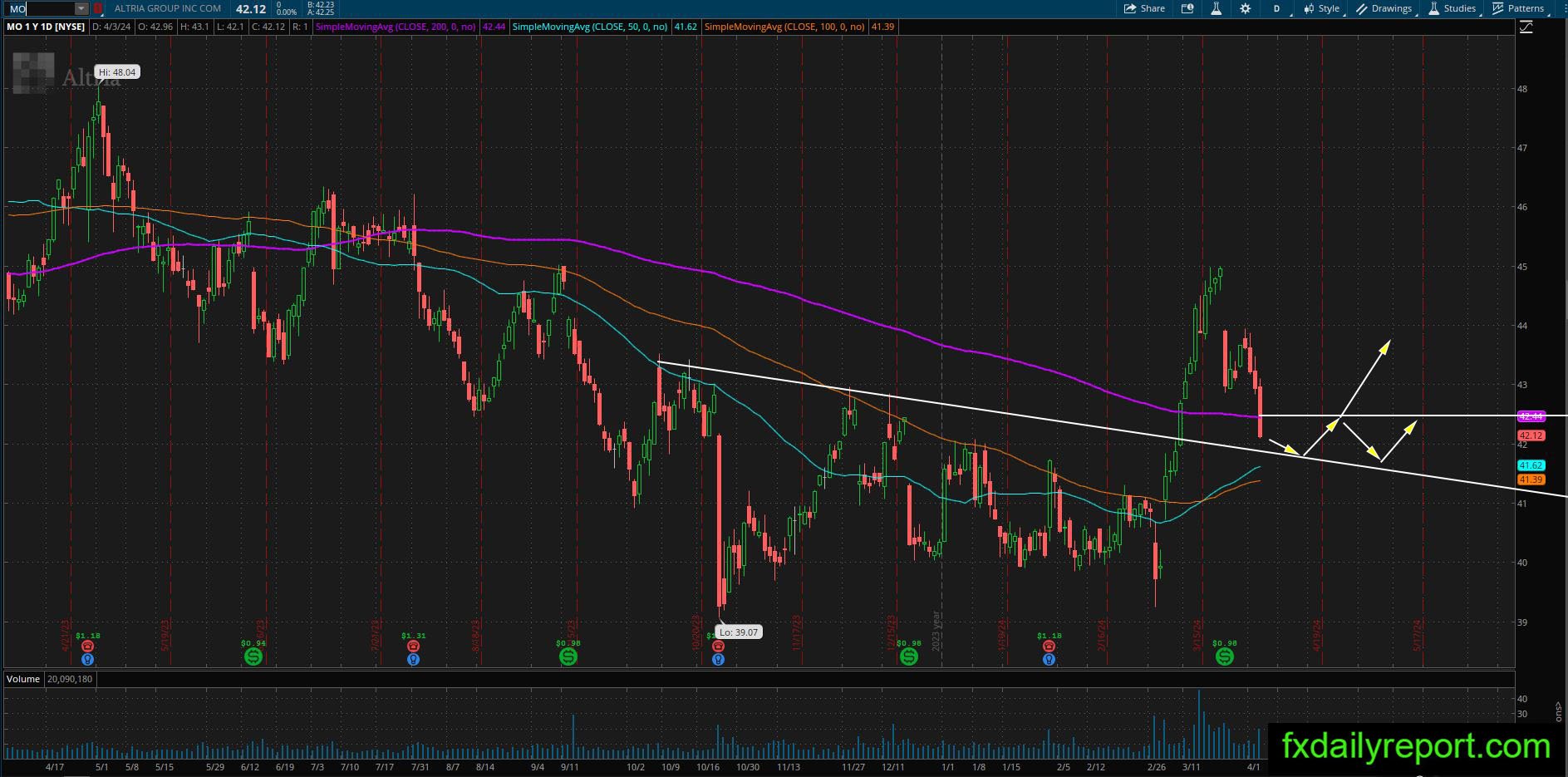This screenshot has height=777, width=1568.
Task: Click the cyan 41.62 price axis tag
Action: pos(1531,465)
